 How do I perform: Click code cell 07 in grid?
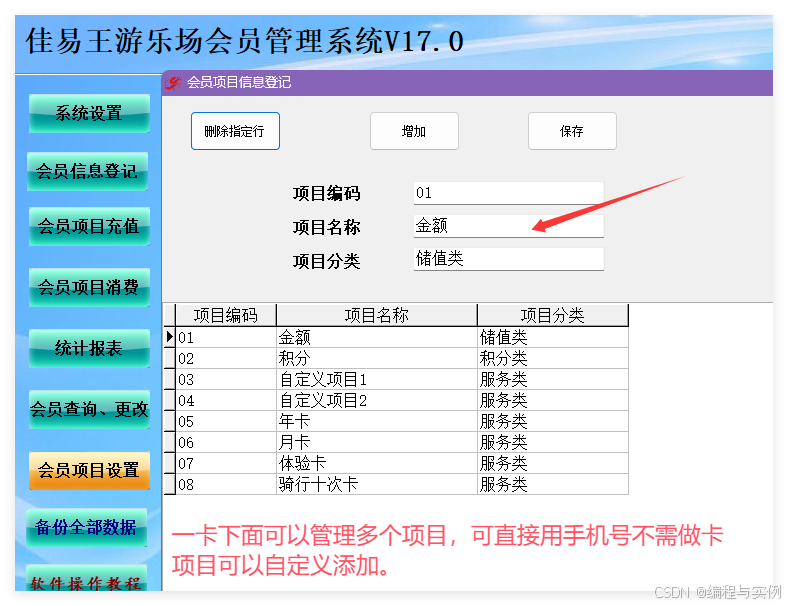[x=226, y=464]
